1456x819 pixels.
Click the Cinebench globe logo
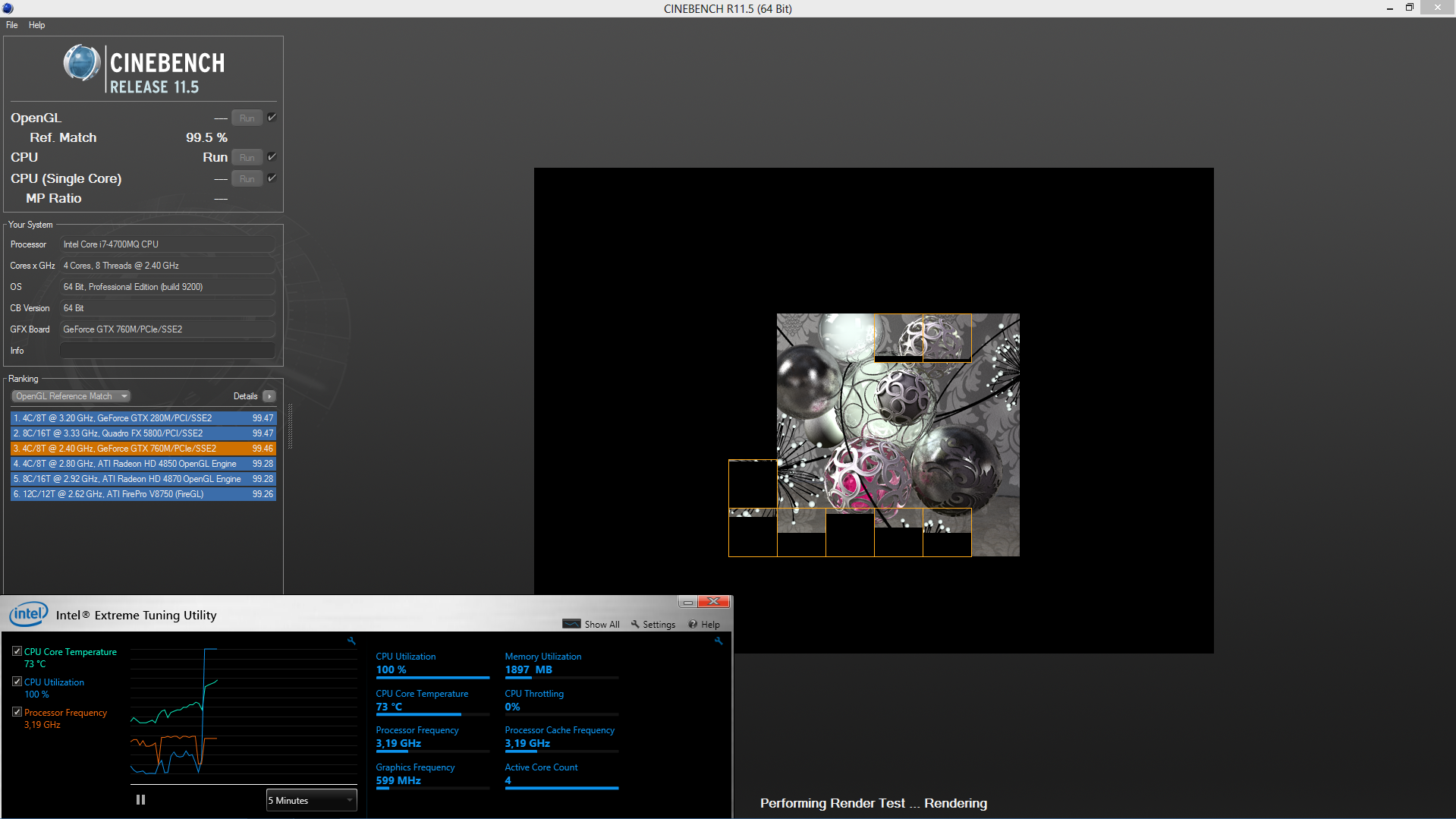pos(82,62)
